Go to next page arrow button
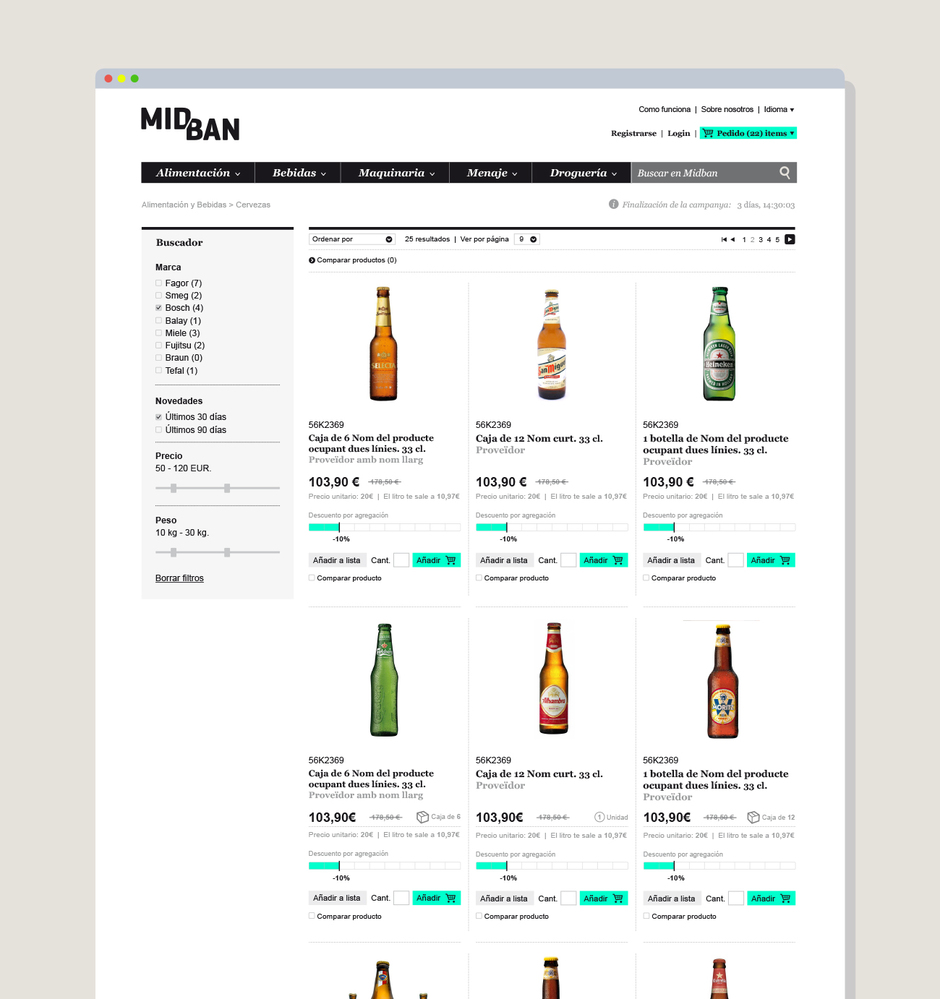The width and height of the screenshot is (940, 999). (x=790, y=240)
